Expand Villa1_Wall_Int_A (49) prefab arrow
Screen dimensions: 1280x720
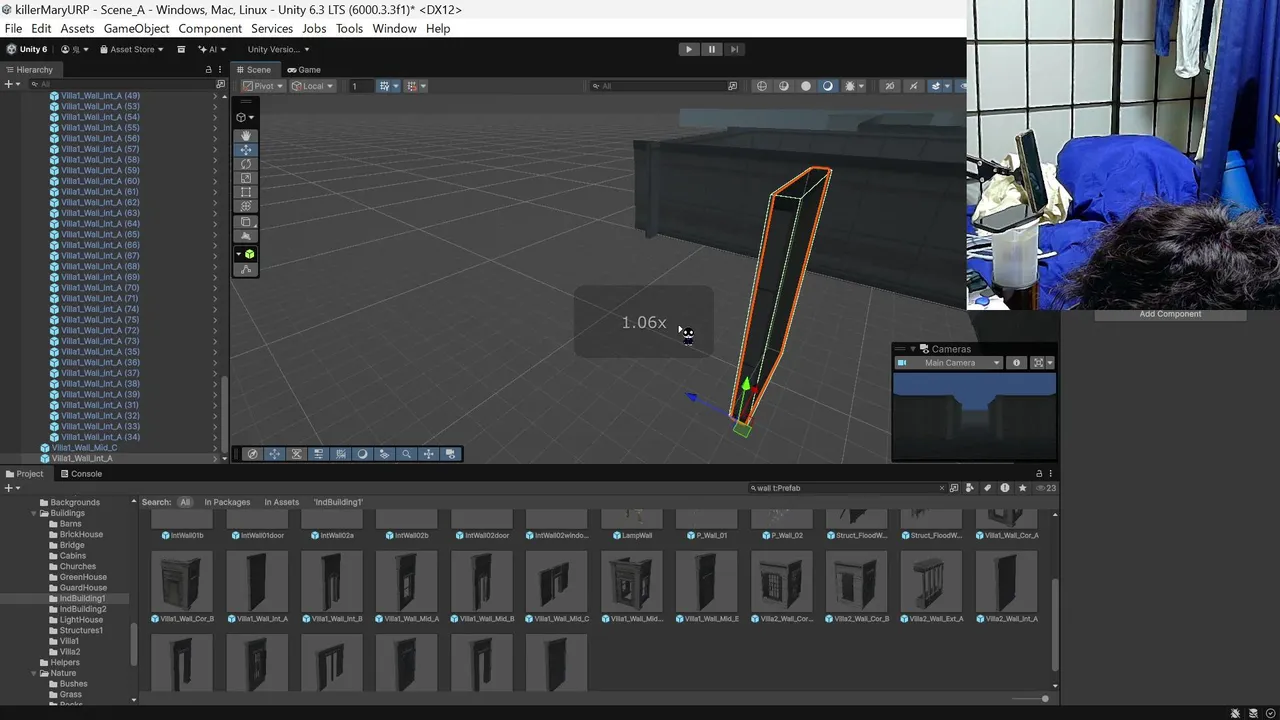215,96
